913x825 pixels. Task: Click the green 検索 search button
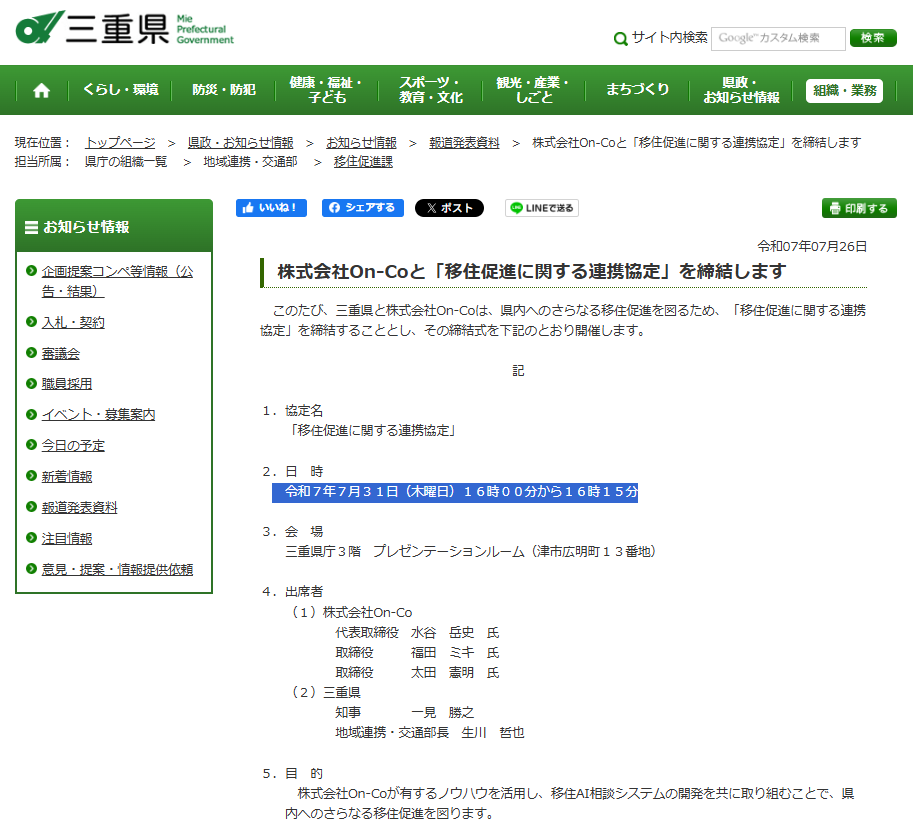coord(873,38)
